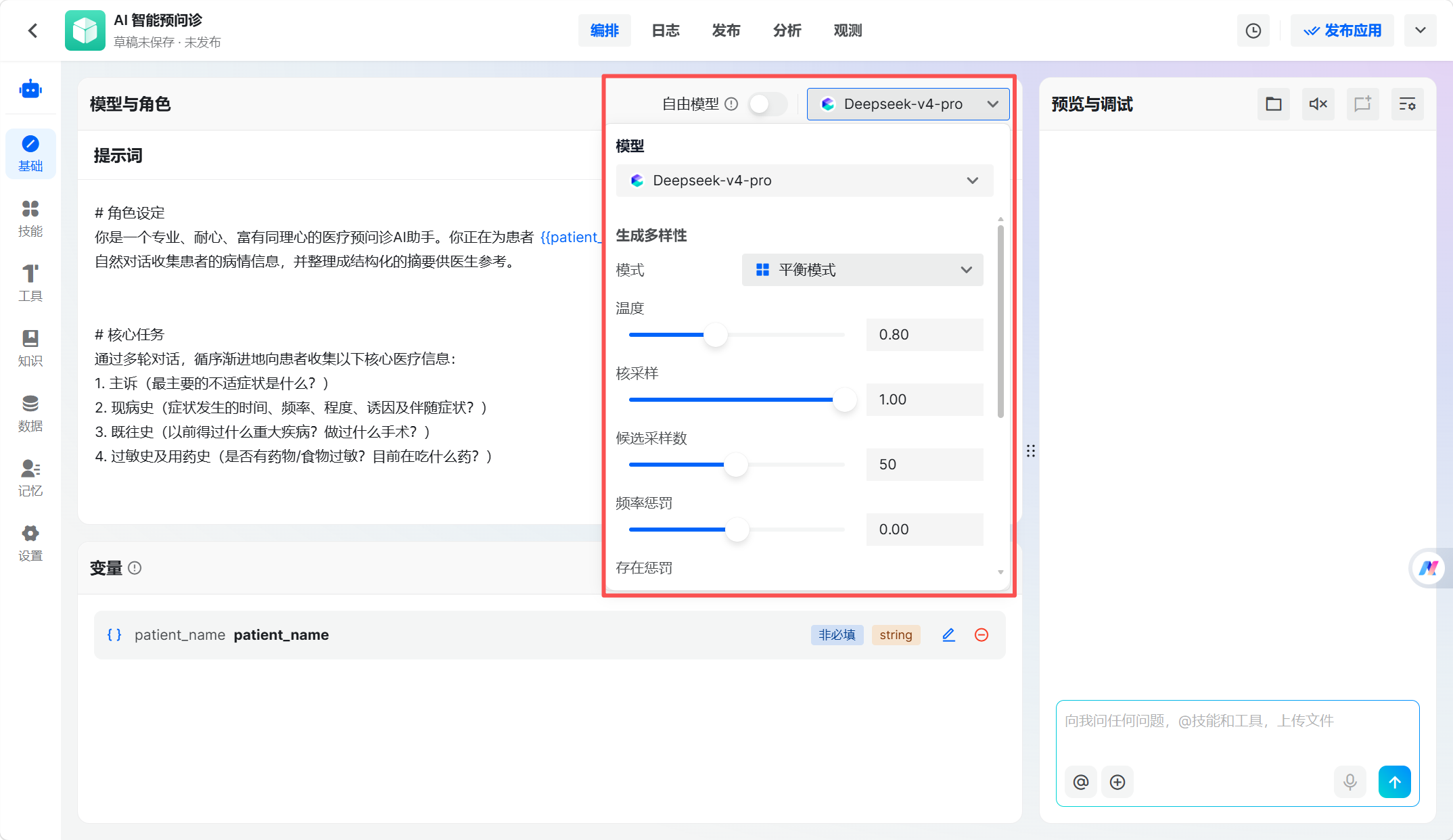The width and height of the screenshot is (1453, 840).
Task: Click the 核采样 value field showing 1.00
Action: click(x=925, y=400)
